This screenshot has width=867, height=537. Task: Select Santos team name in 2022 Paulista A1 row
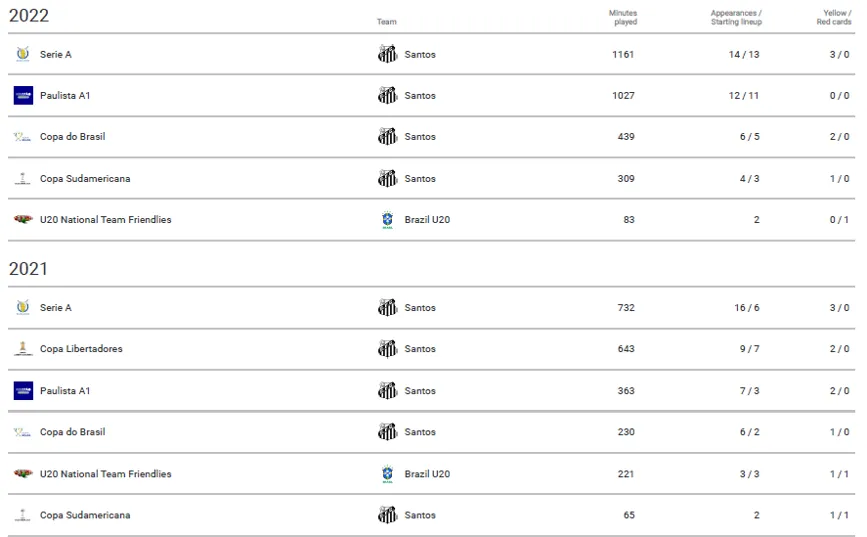tap(420, 96)
